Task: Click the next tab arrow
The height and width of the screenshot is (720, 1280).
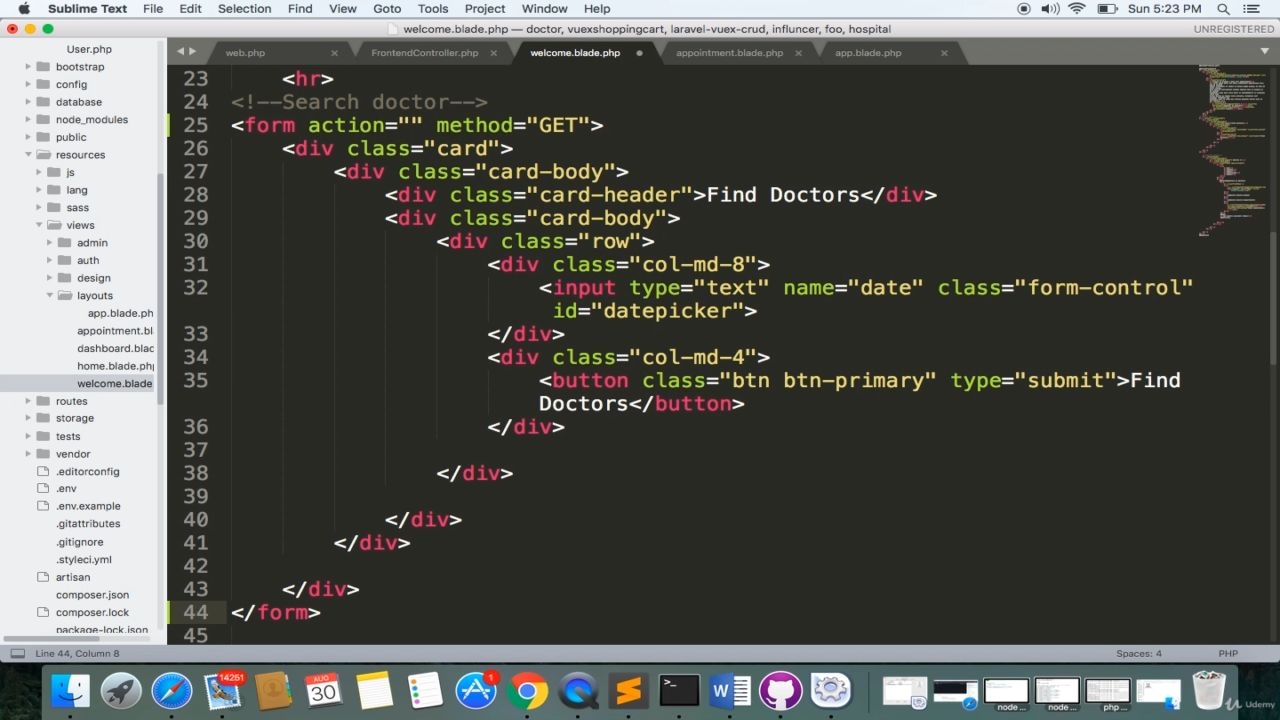Action: pyautogui.click(x=192, y=51)
